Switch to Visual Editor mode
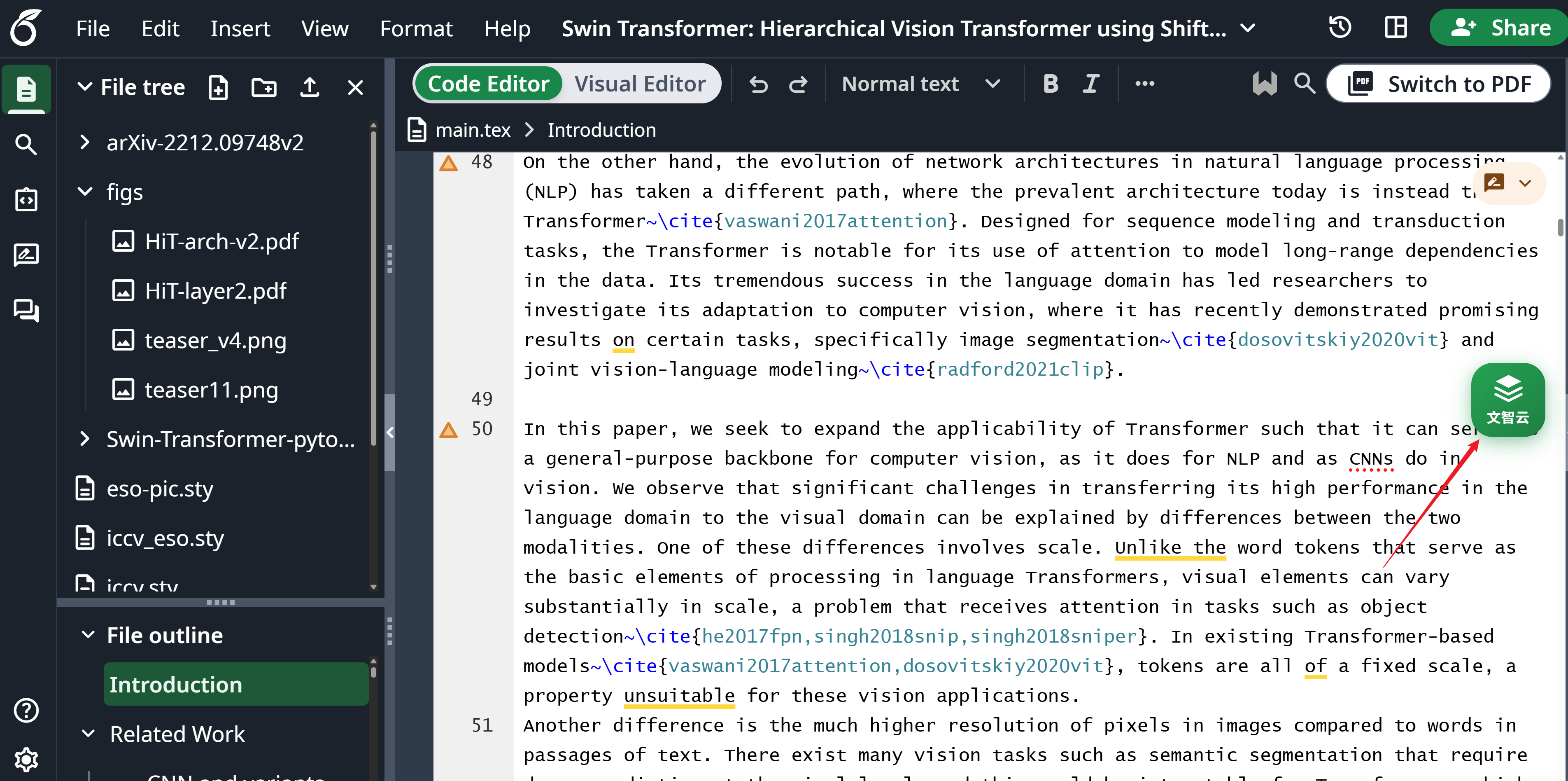This screenshot has height=781, width=1568. [640, 84]
